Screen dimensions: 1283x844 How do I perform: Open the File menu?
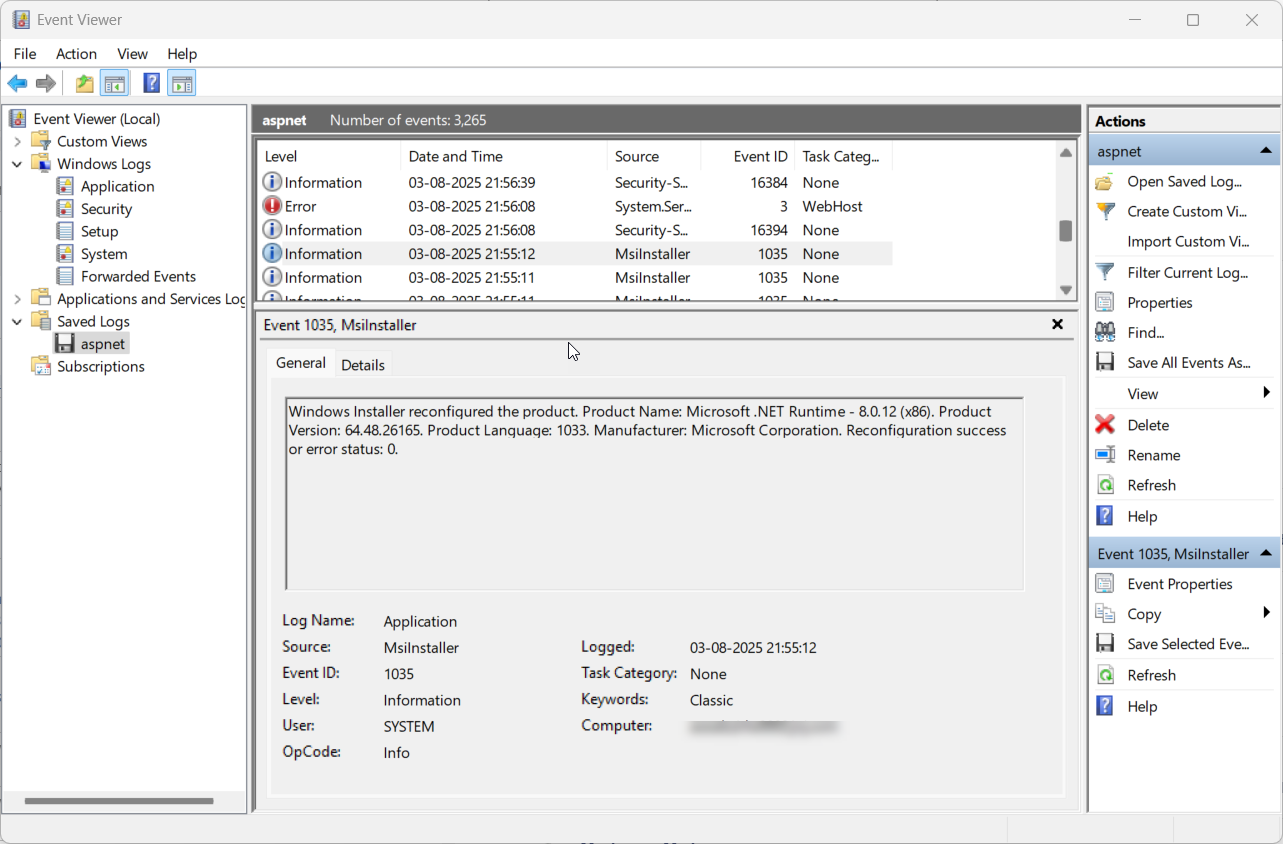25,54
